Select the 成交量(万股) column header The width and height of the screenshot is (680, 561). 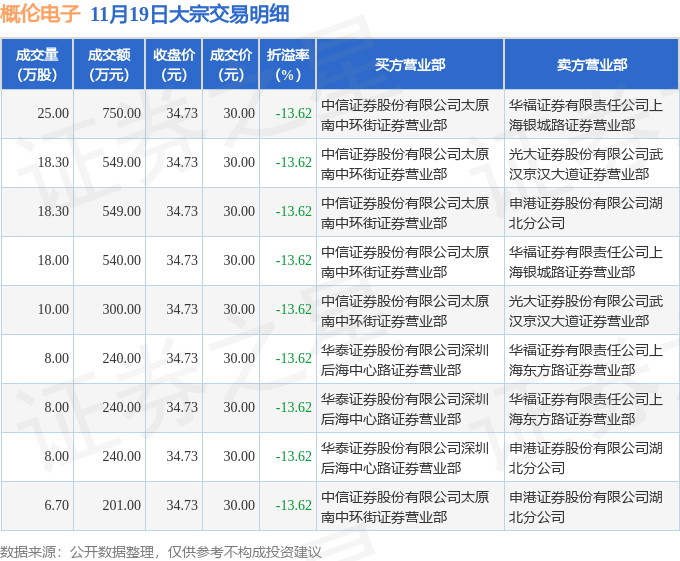pyautogui.click(x=37, y=65)
